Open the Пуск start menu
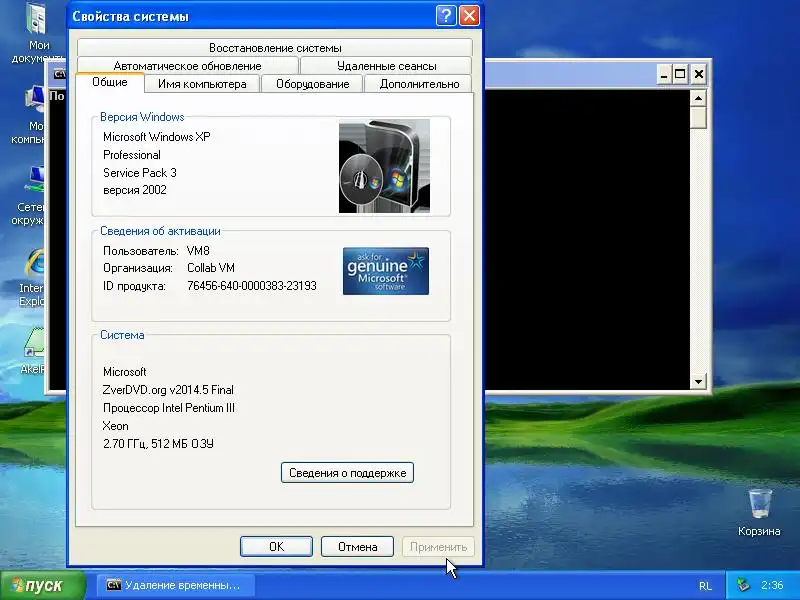 (42, 585)
